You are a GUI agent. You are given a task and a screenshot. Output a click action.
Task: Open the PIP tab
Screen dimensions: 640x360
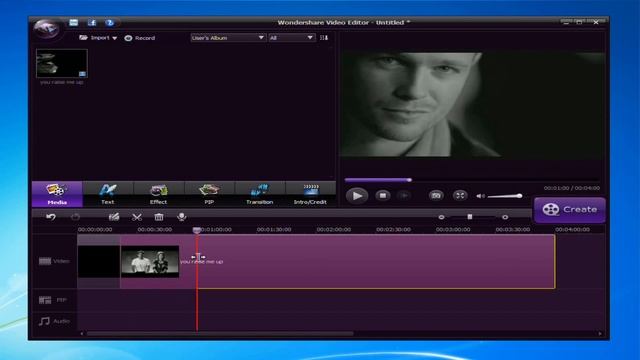pyautogui.click(x=209, y=194)
